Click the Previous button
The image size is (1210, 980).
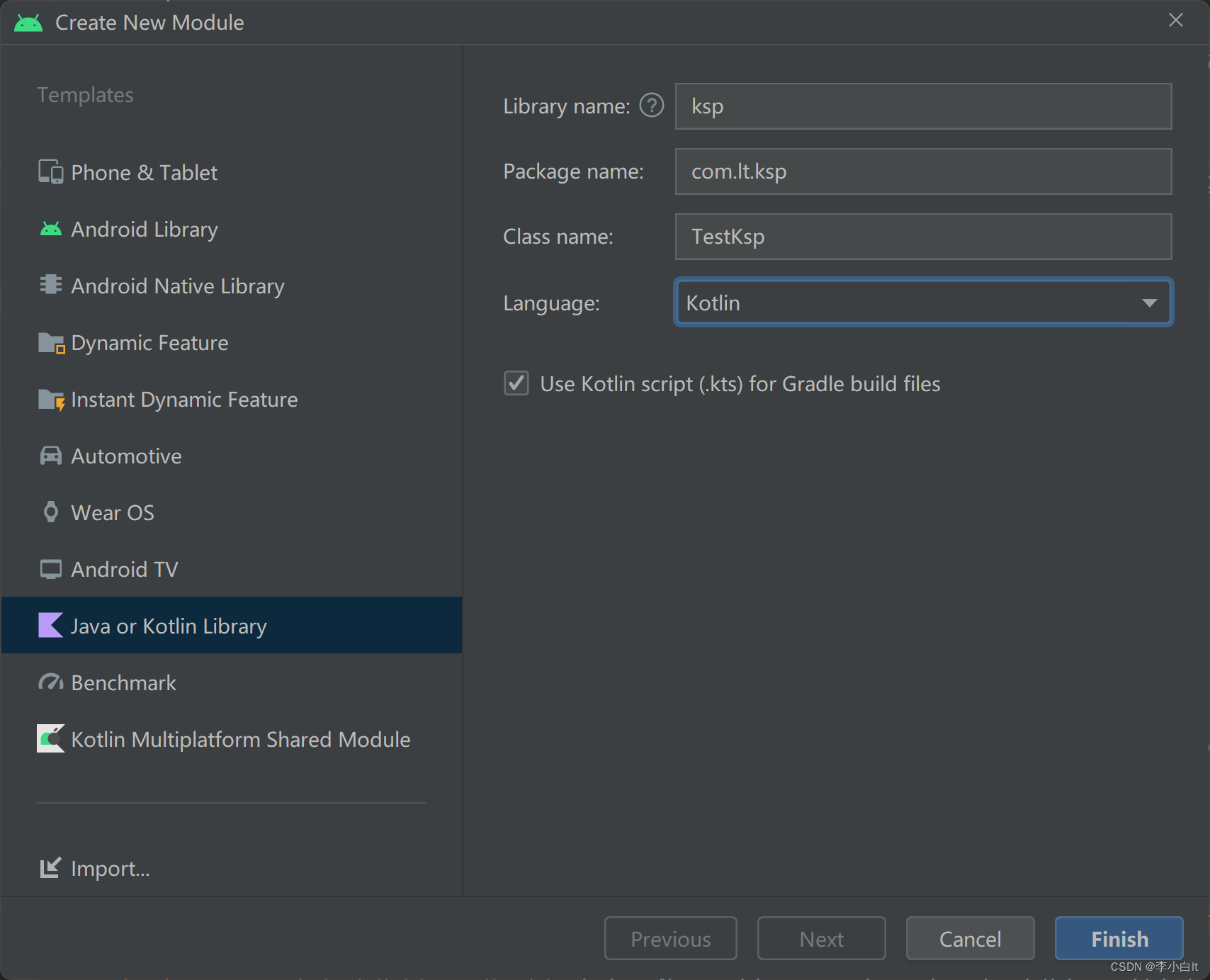pyautogui.click(x=670, y=938)
